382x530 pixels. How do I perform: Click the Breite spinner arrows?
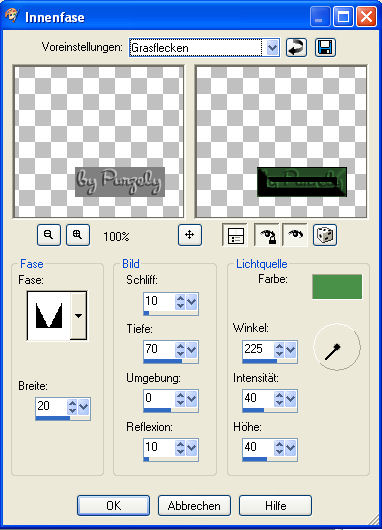[x=72, y=407]
